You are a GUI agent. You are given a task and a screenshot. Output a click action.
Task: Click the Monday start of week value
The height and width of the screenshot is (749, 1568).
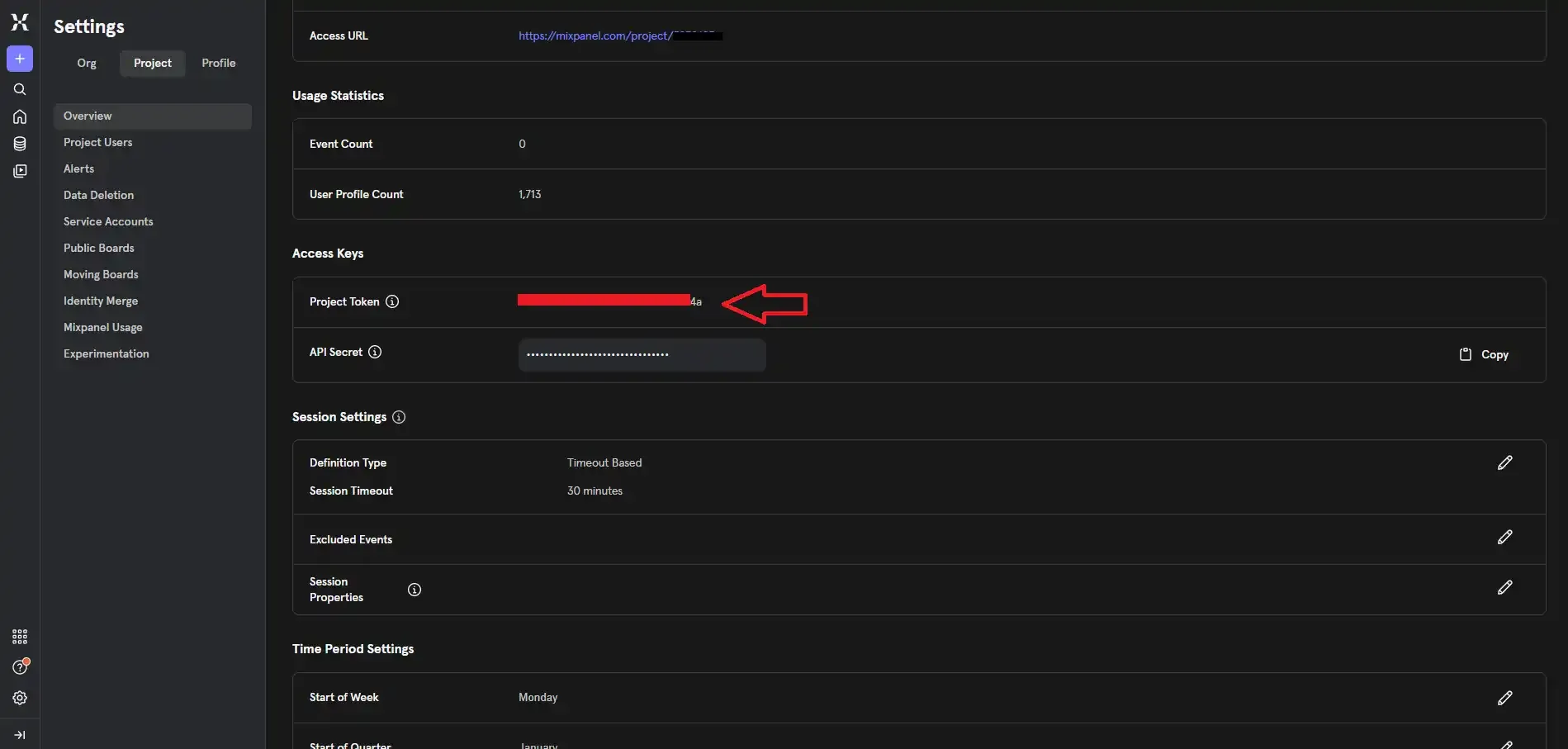(x=538, y=697)
